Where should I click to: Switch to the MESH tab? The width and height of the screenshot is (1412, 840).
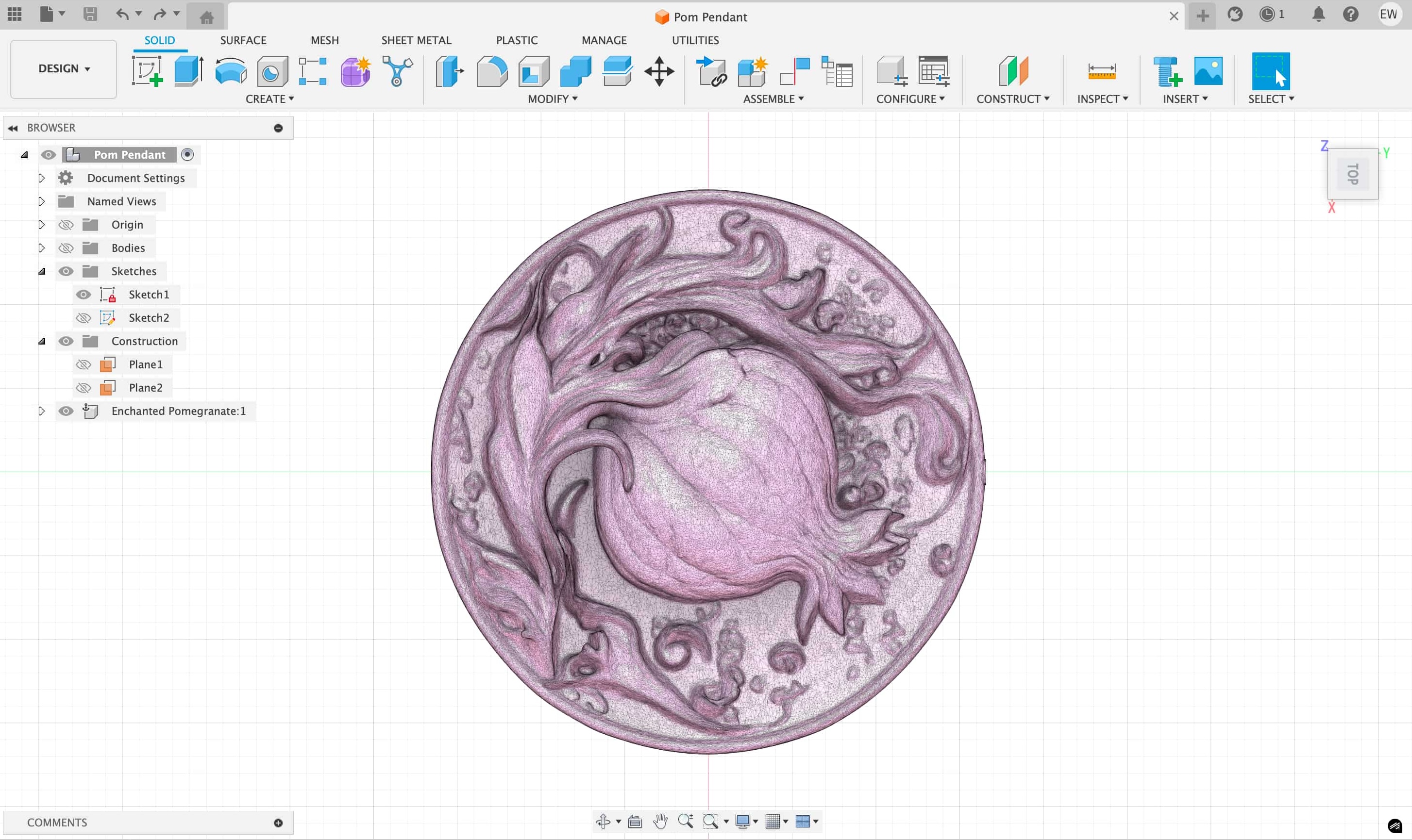(x=324, y=40)
